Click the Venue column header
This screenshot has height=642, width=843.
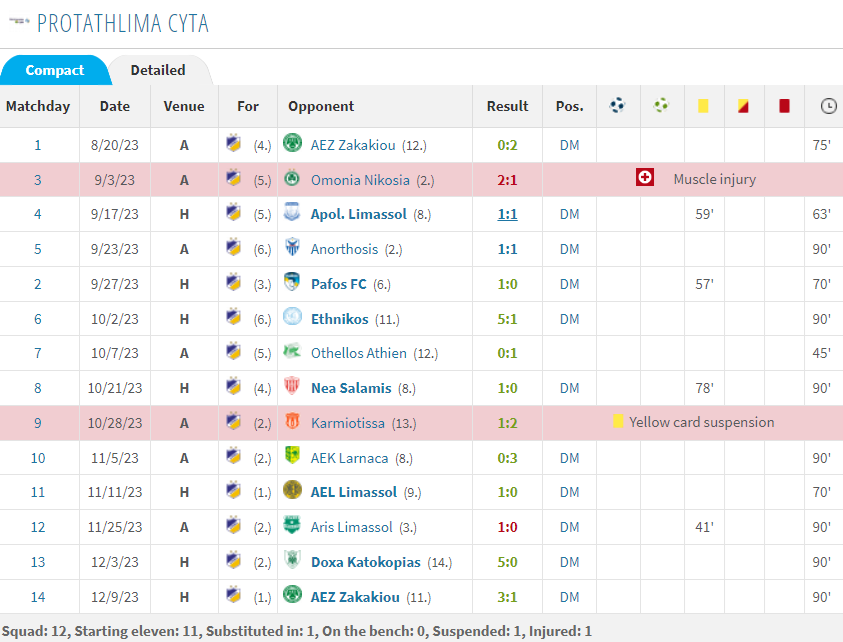[184, 106]
